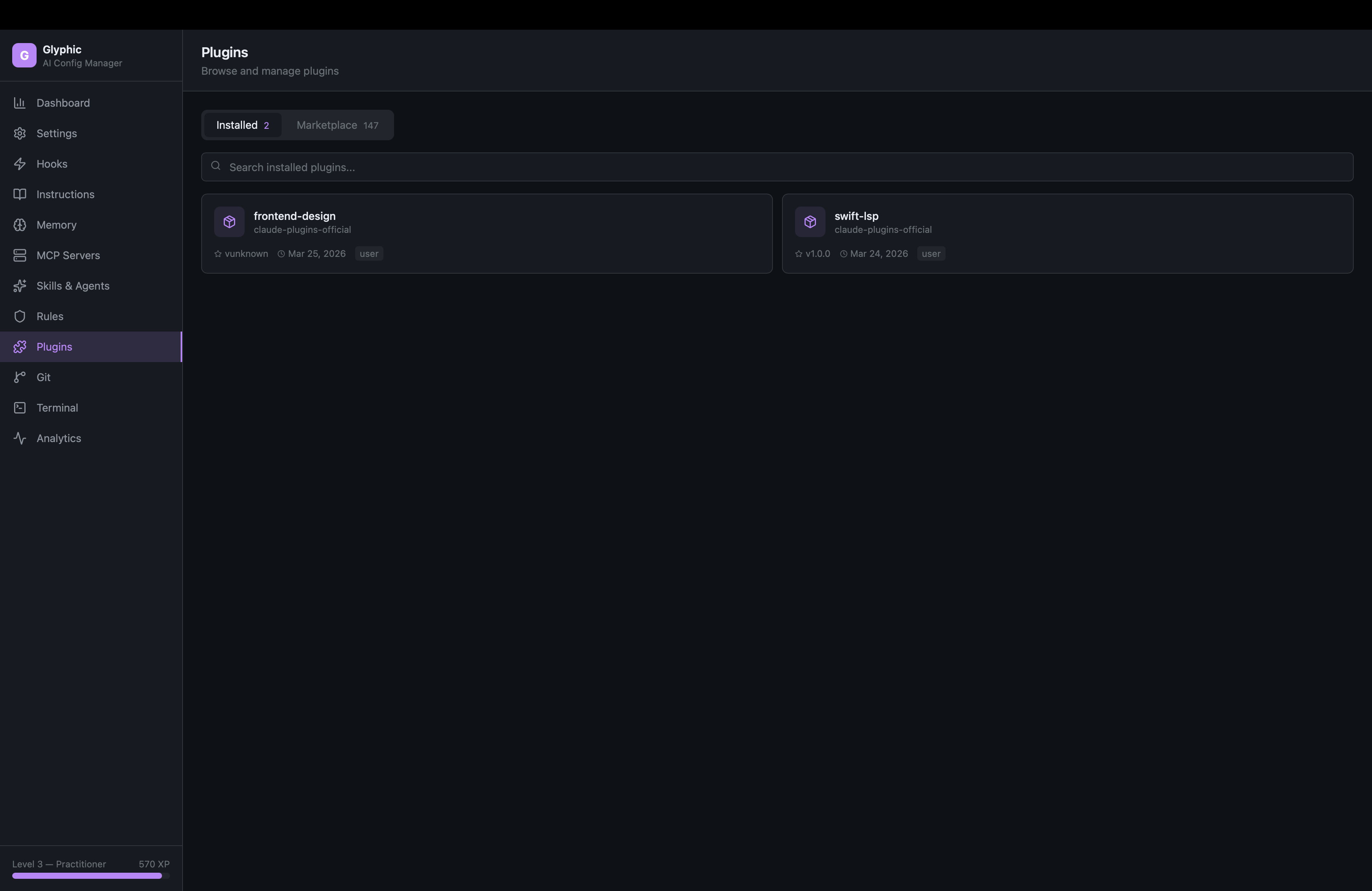This screenshot has height=891, width=1372.
Task: Focus the Search installed plugins field
Action: pos(776,167)
